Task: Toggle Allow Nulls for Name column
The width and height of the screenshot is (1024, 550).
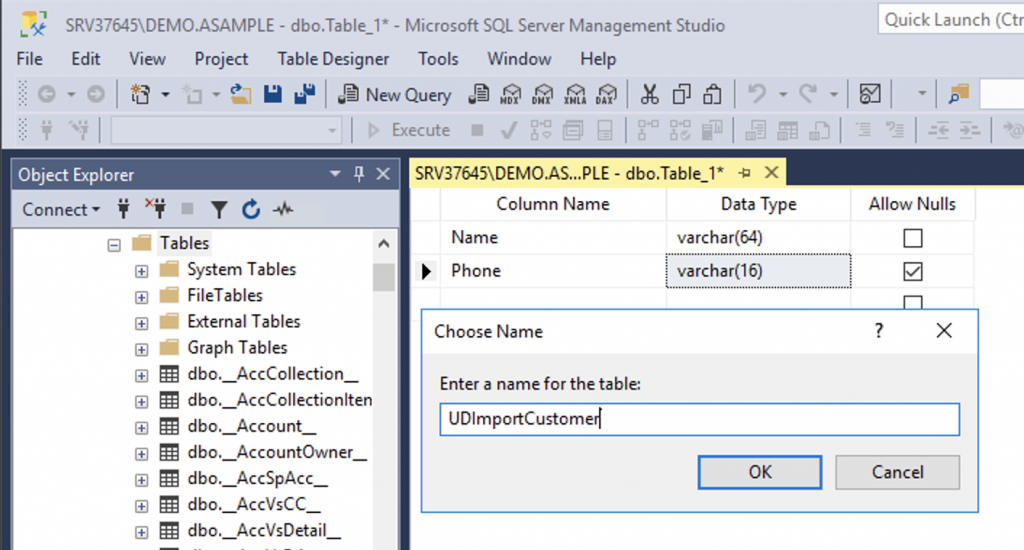Action: [912, 238]
